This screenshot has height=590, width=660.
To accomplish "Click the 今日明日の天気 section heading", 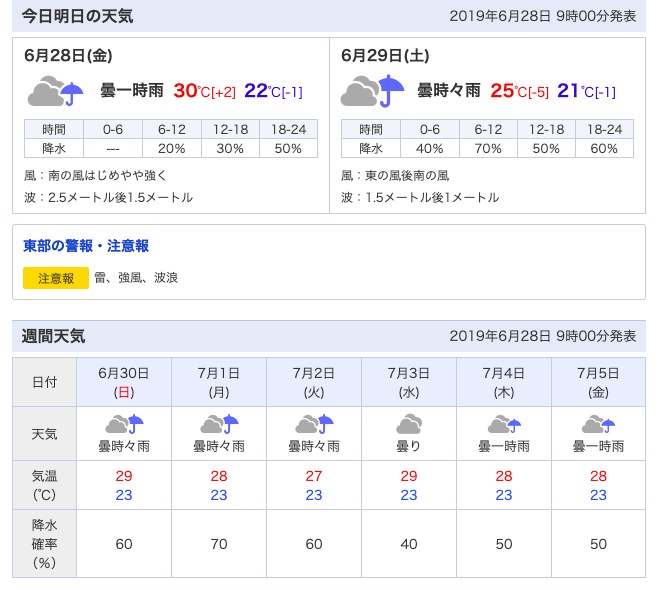I will [x=77, y=16].
